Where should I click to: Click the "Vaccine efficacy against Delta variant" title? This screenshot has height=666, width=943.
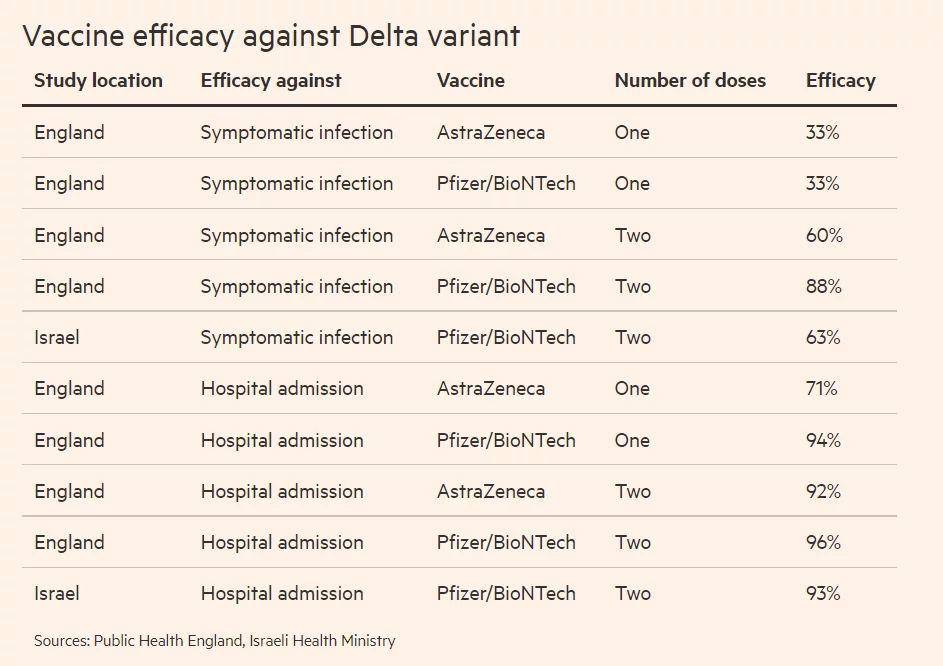271,36
